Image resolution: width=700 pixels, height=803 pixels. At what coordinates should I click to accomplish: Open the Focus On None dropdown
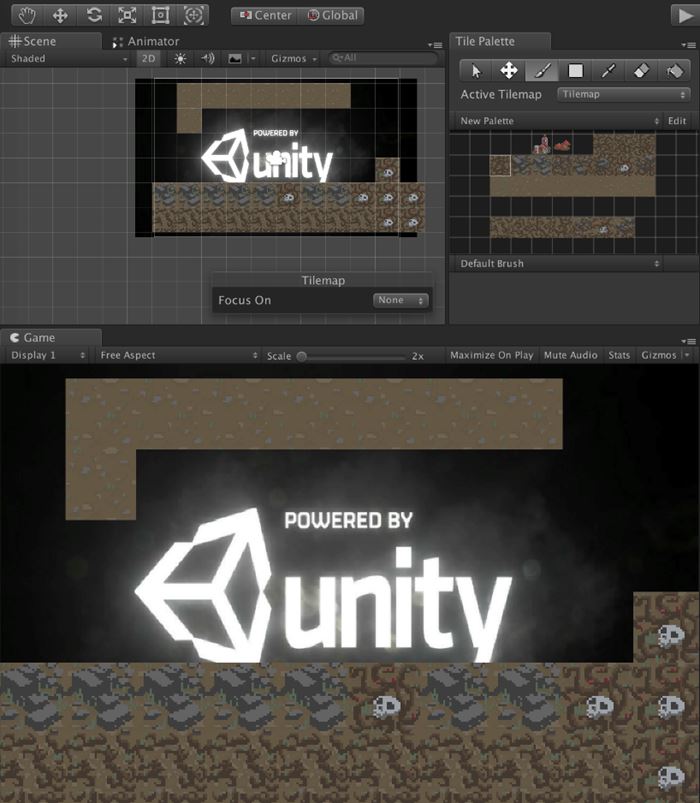click(400, 300)
